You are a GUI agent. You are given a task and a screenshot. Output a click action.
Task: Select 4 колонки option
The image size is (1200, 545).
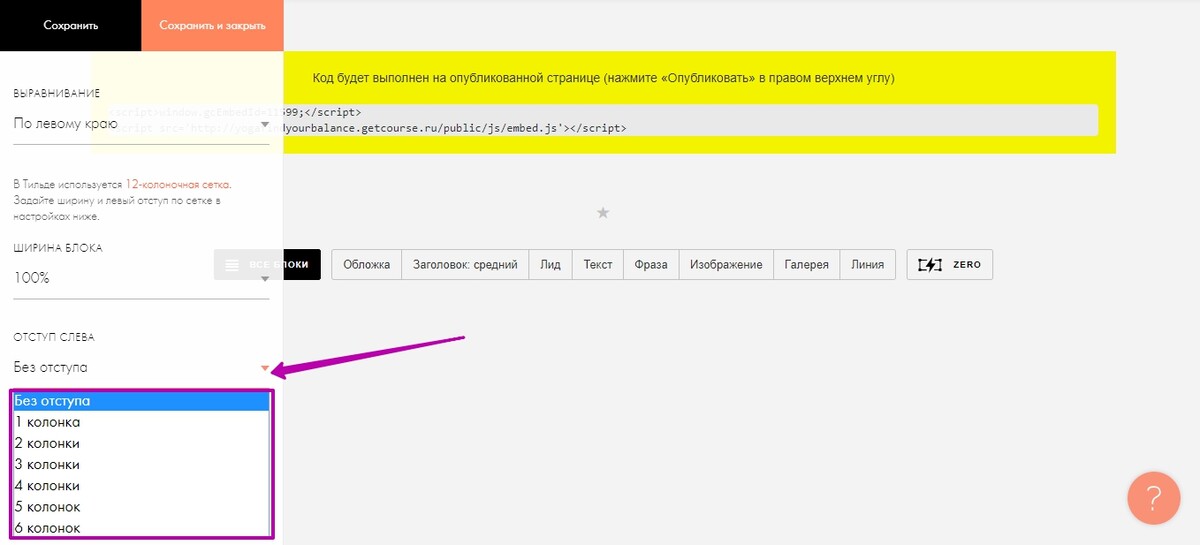141,486
